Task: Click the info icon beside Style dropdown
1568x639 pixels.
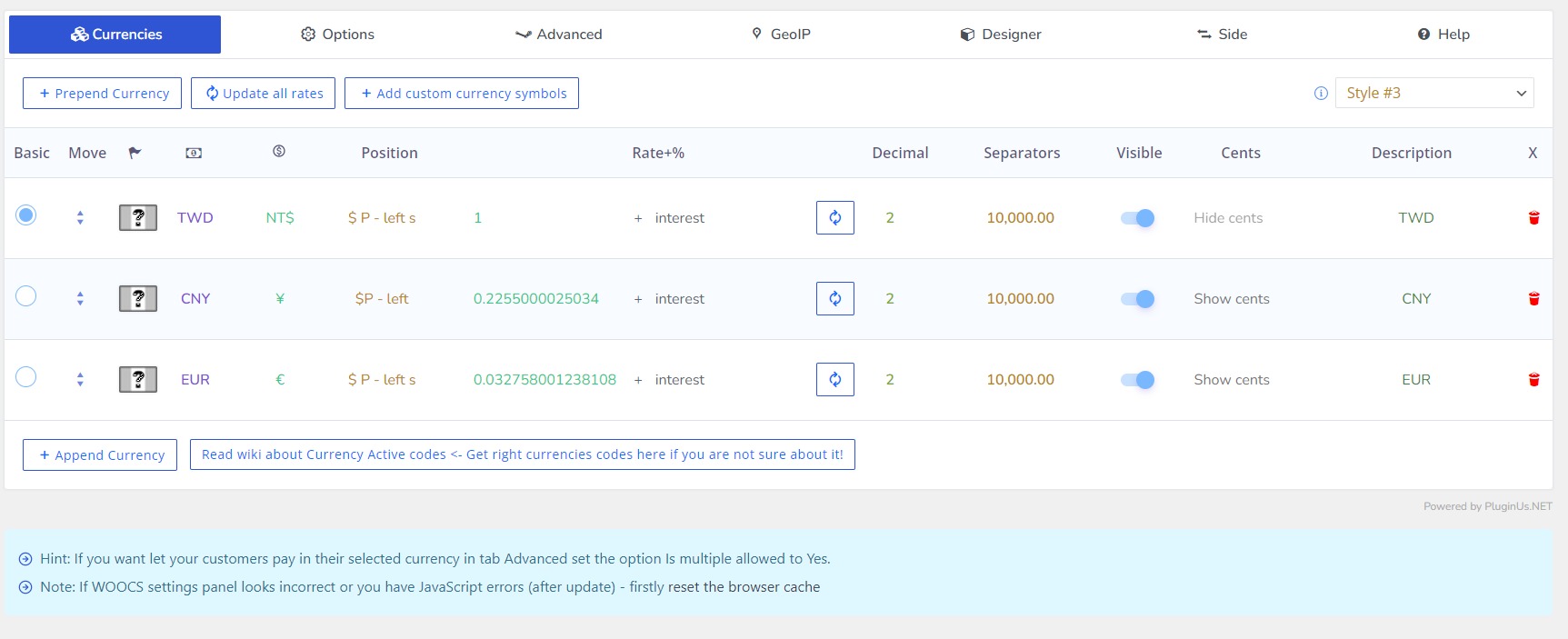Action: (1321, 94)
